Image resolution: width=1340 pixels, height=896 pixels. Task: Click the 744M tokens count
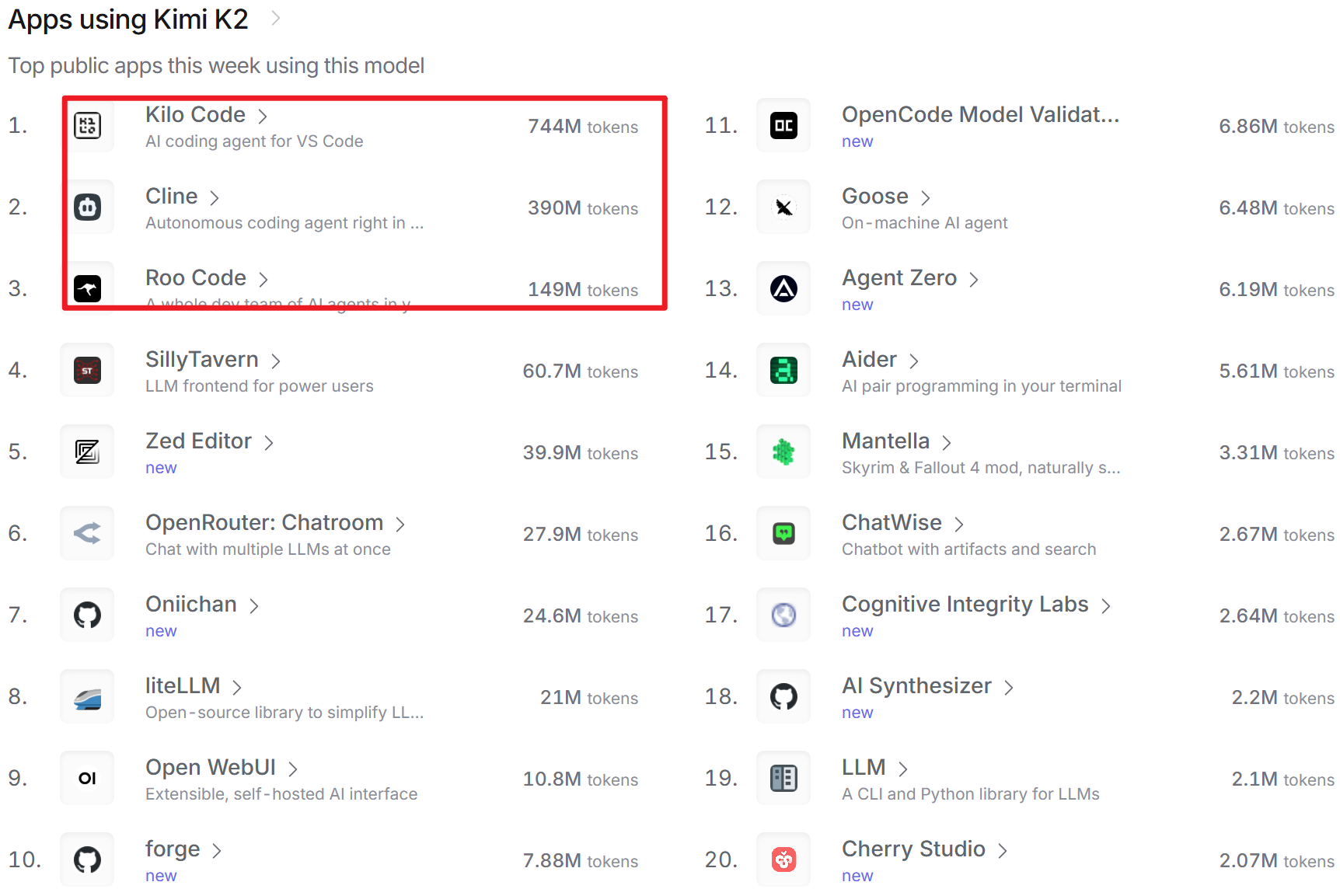[x=583, y=126]
